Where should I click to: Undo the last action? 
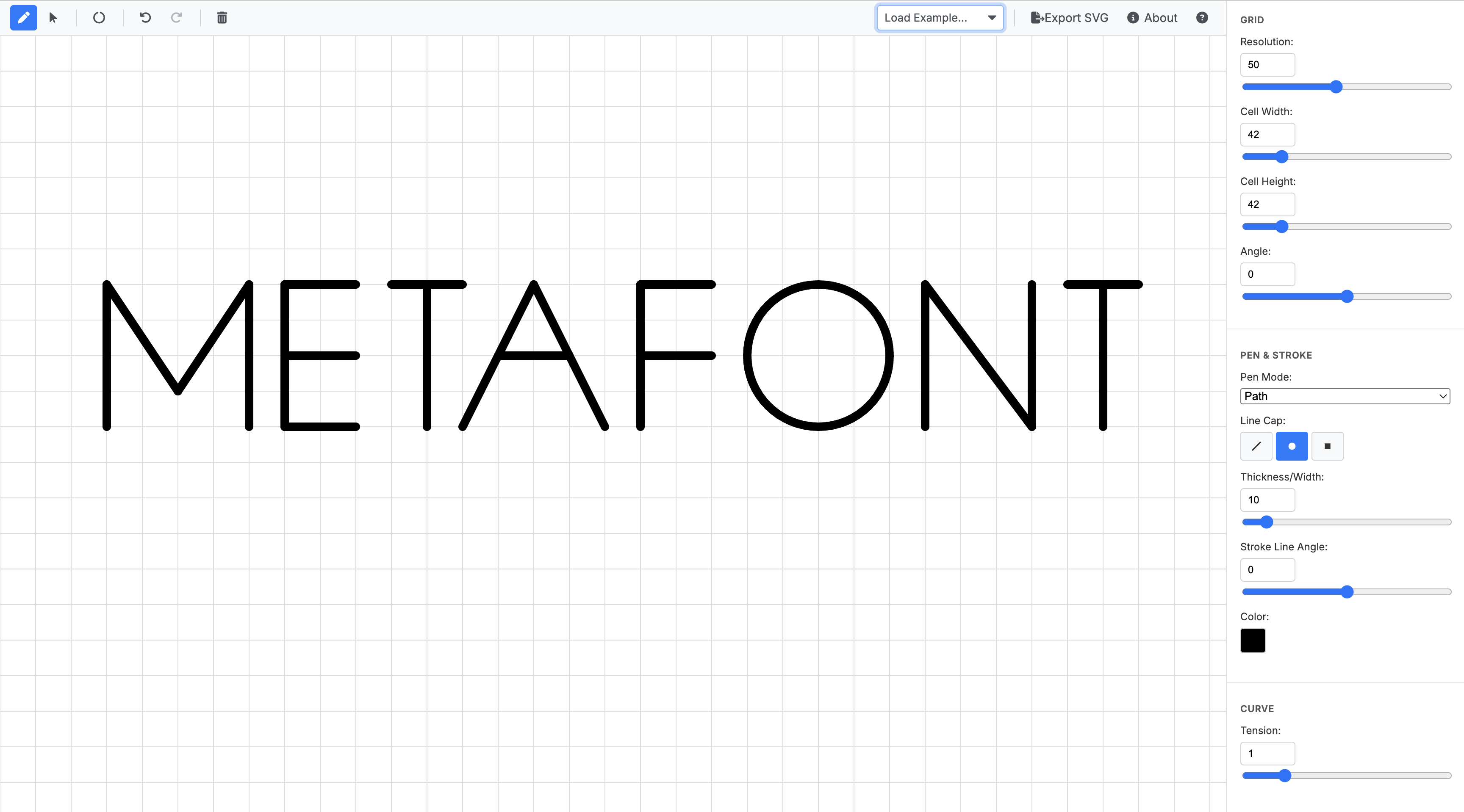click(145, 18)
